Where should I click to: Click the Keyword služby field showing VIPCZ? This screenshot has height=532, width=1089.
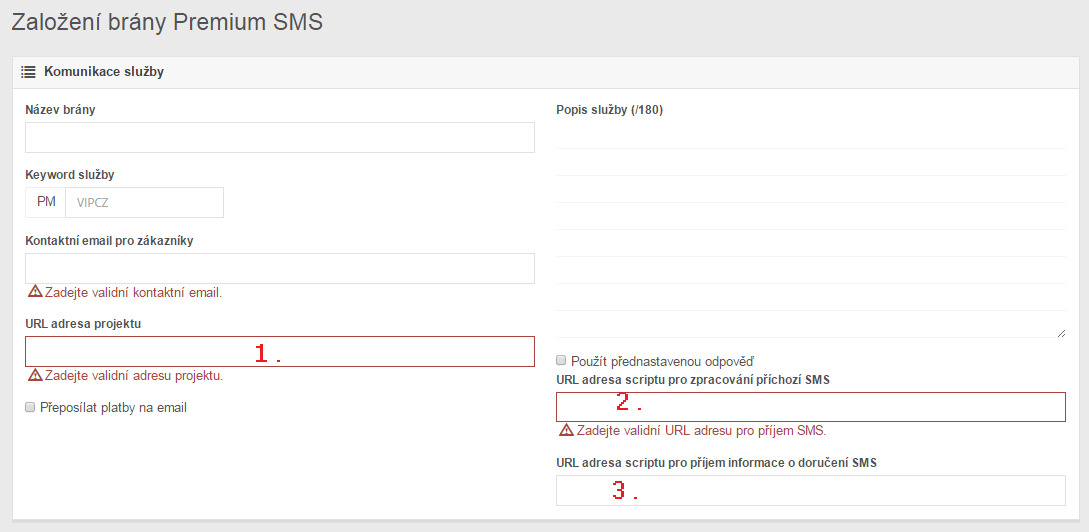point(144,202)
